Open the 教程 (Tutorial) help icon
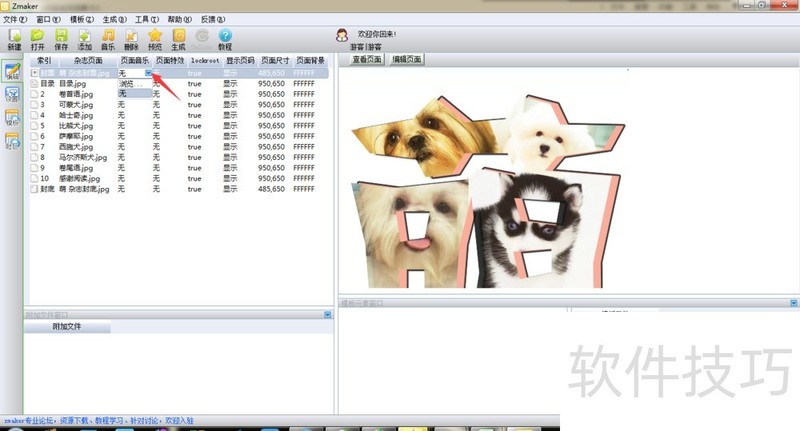800x431 pixels. coord(225,37)
